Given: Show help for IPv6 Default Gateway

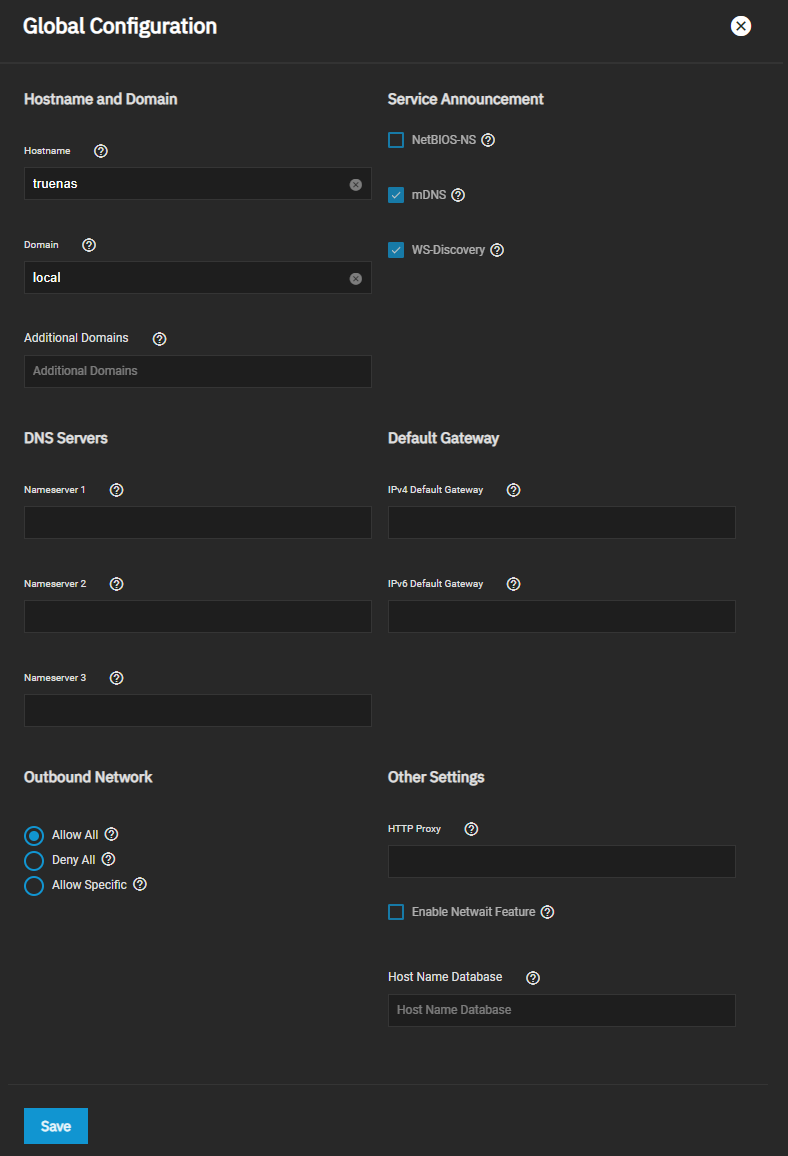Looking at the screenshot, I should pyautogui.click(x=514, y=584).
